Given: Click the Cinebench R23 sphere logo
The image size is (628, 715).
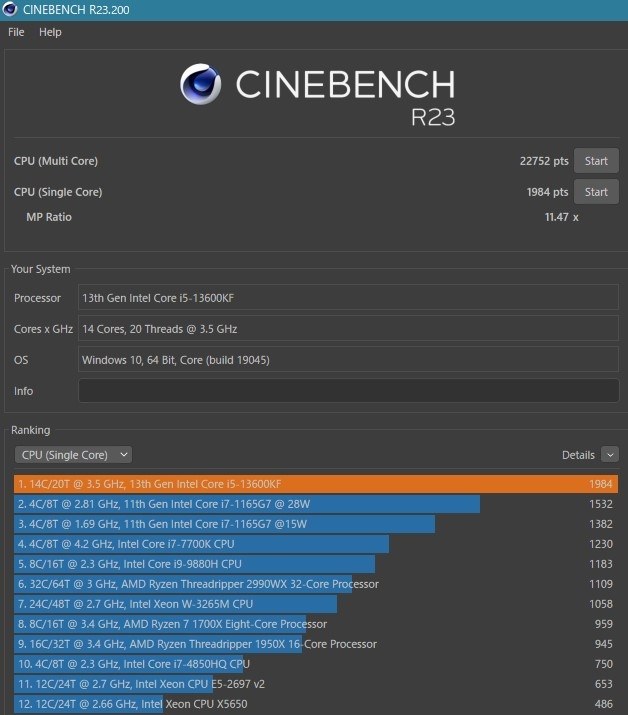Looking at the screenshot, I should pos(201,84).
